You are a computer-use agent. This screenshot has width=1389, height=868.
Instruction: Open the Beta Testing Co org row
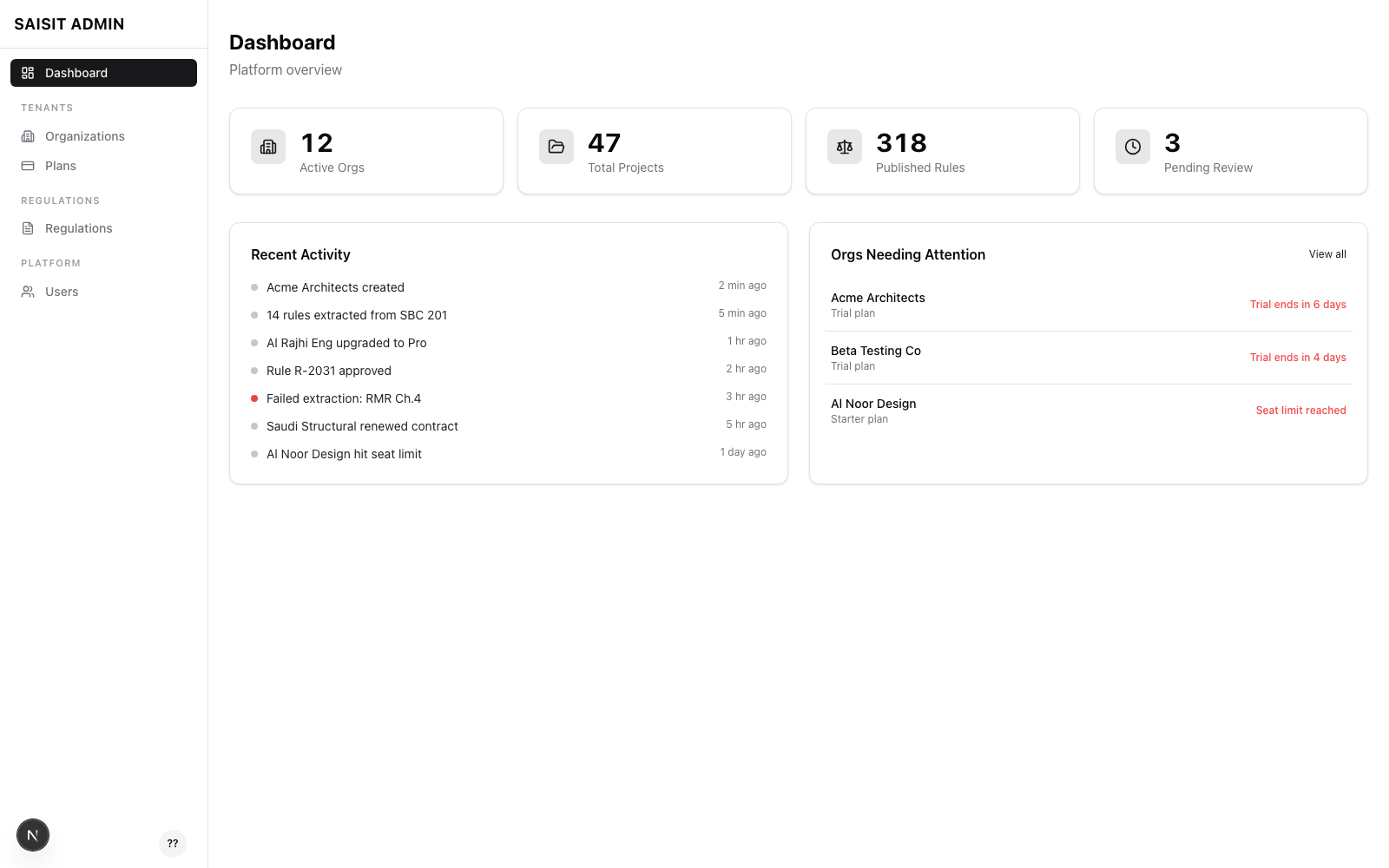click(1089, 358)
